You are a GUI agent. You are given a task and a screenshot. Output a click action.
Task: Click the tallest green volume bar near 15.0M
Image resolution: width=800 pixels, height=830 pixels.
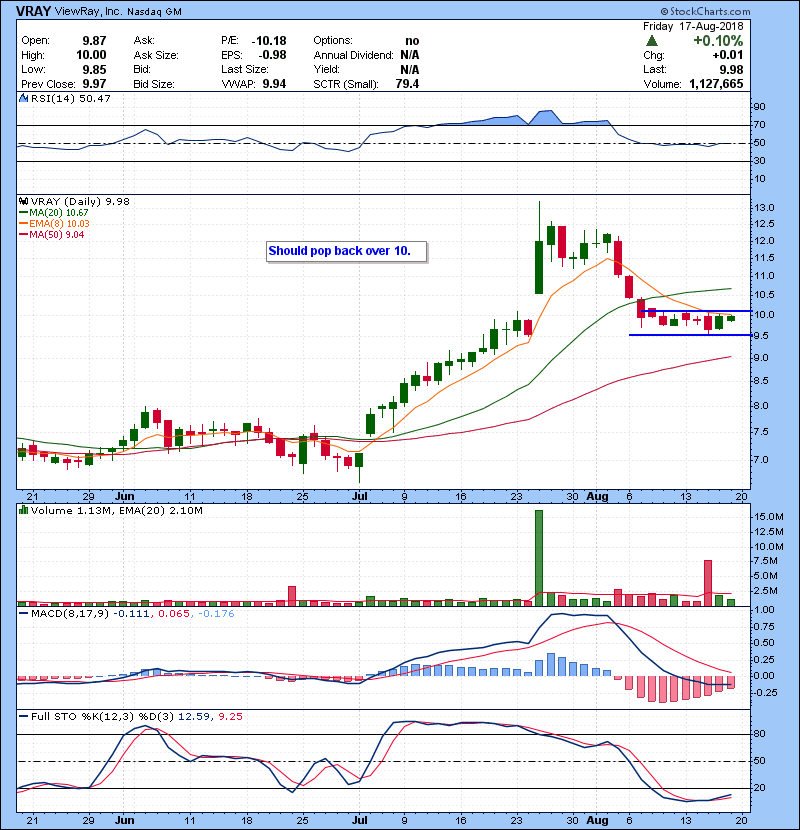pos(539,558)
